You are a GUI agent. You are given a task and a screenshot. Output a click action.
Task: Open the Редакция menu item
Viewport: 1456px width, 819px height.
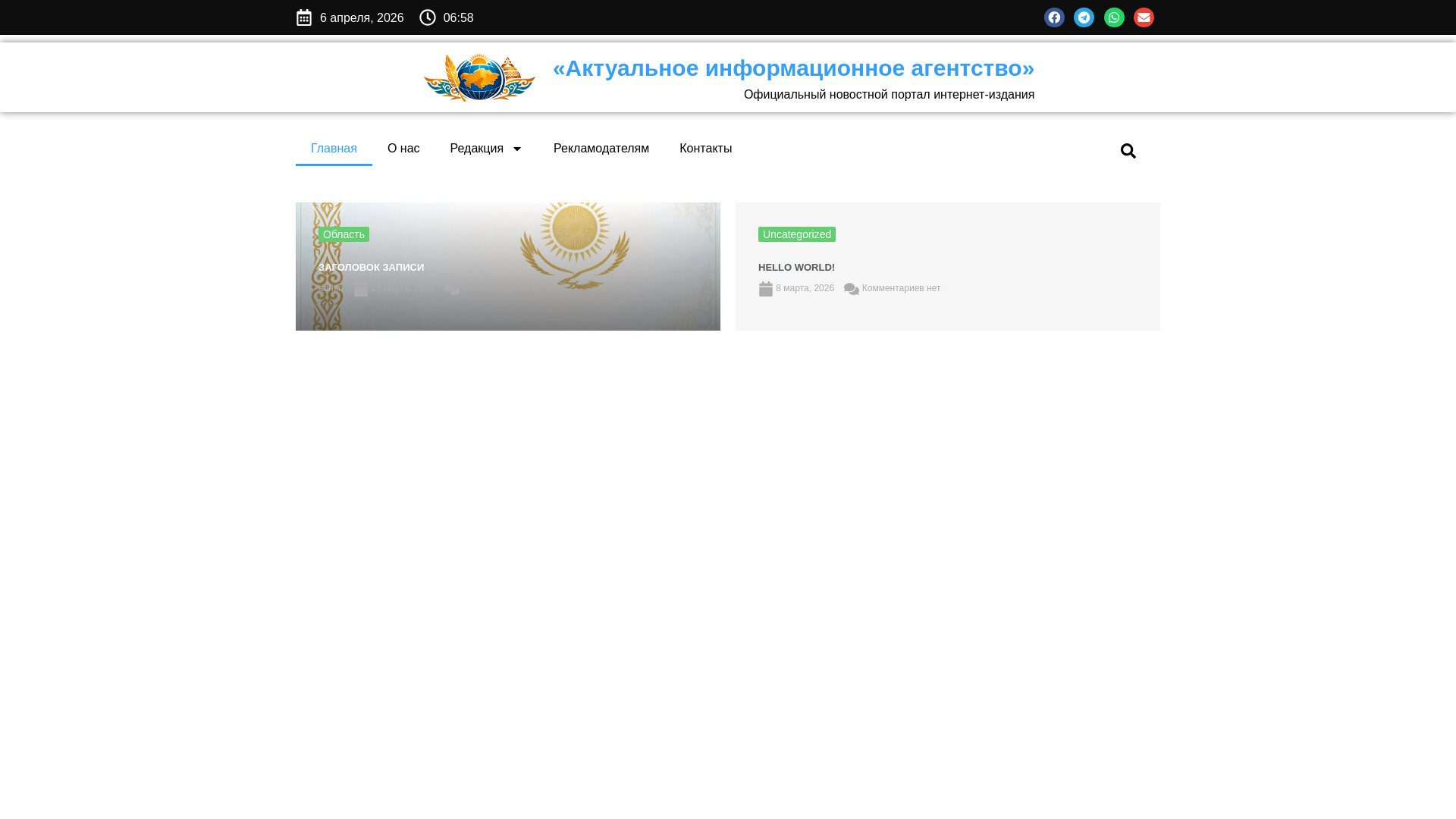click(x=476, y=149)
